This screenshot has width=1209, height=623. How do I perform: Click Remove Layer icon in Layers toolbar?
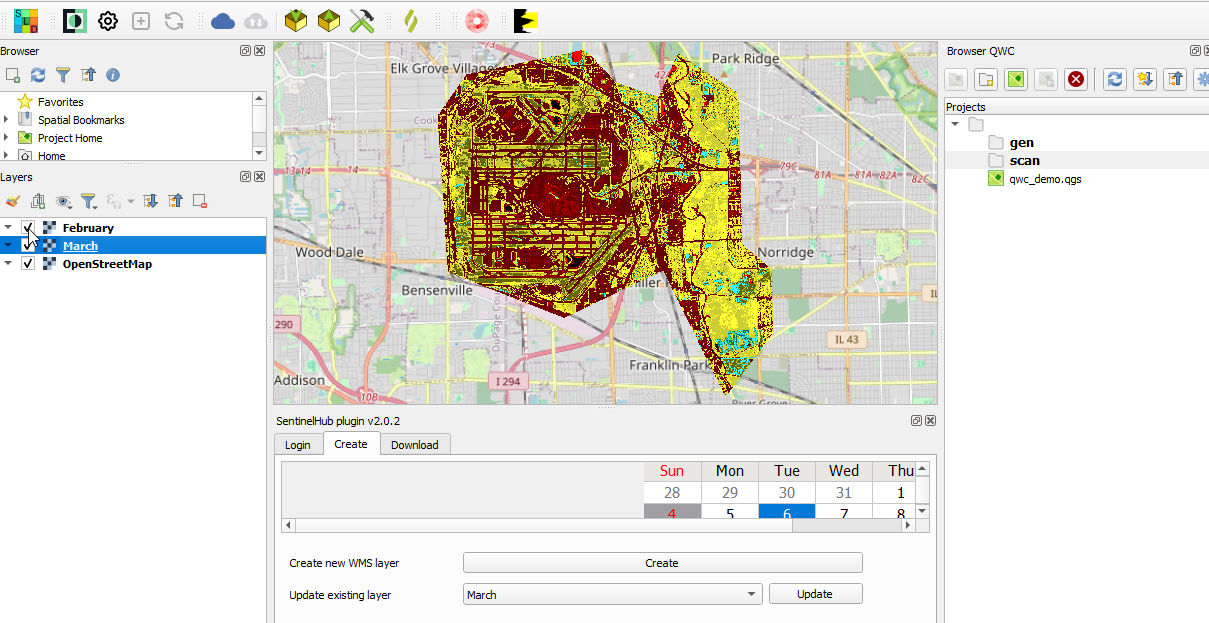tap(200, 201)
